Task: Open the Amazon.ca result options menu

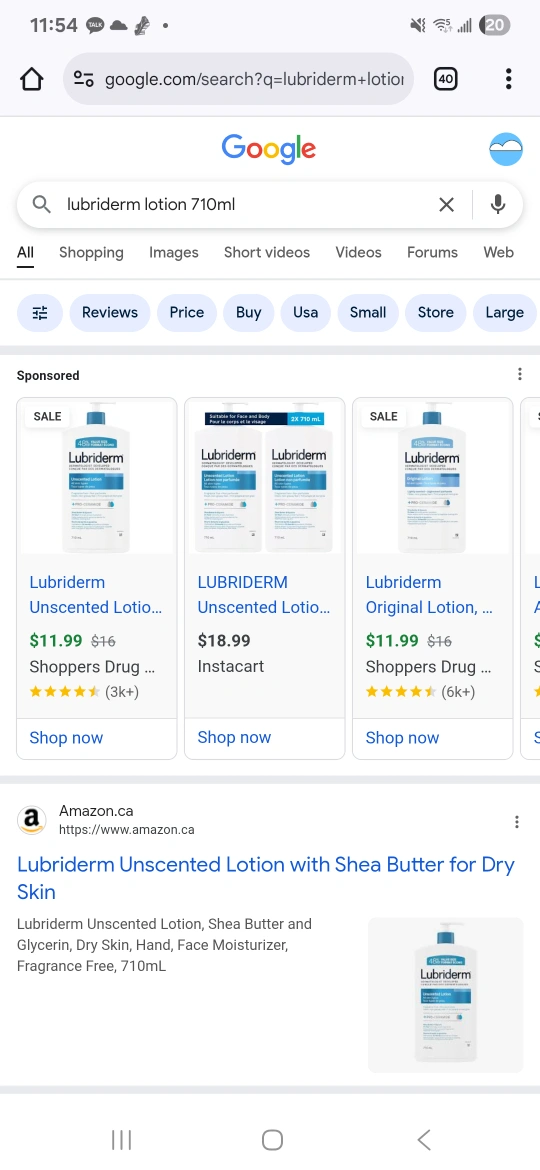Action: point(516,822)
